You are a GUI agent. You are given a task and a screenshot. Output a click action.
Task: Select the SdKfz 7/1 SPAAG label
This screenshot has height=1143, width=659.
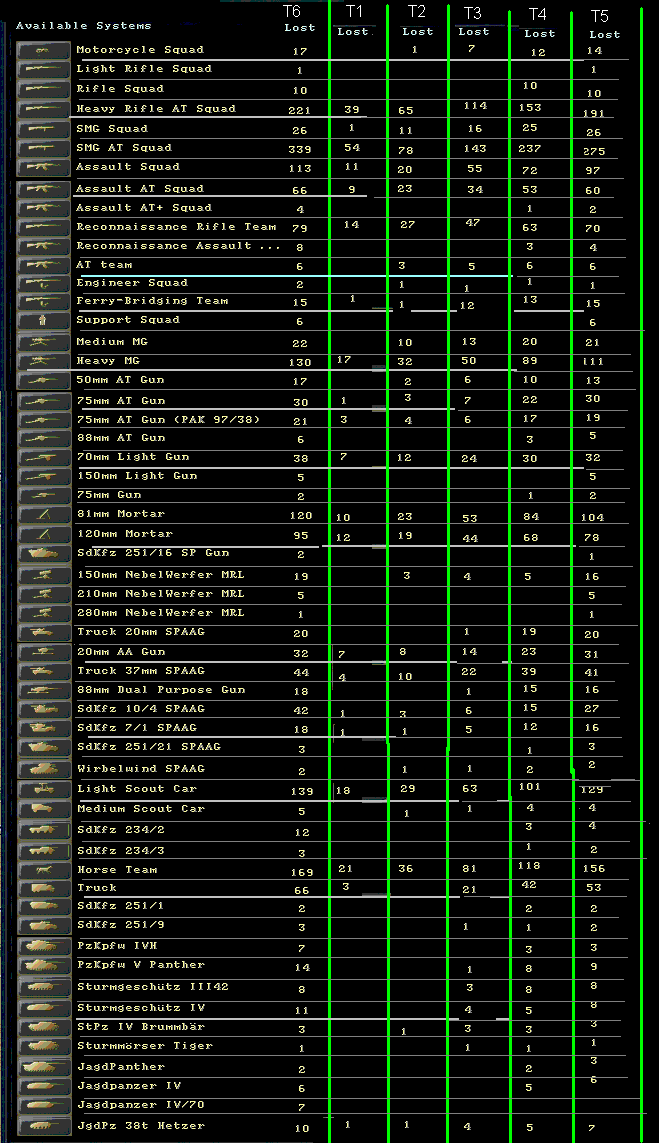pos(137,727)
